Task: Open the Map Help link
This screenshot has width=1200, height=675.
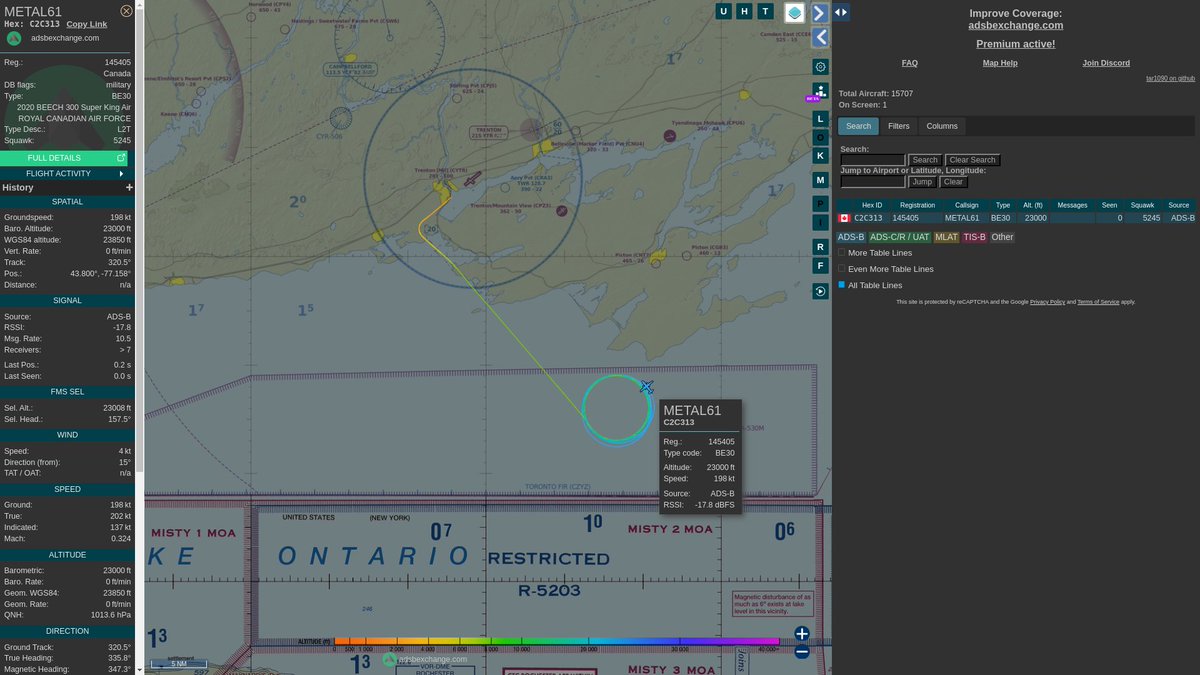Action: coord(1000,63)
